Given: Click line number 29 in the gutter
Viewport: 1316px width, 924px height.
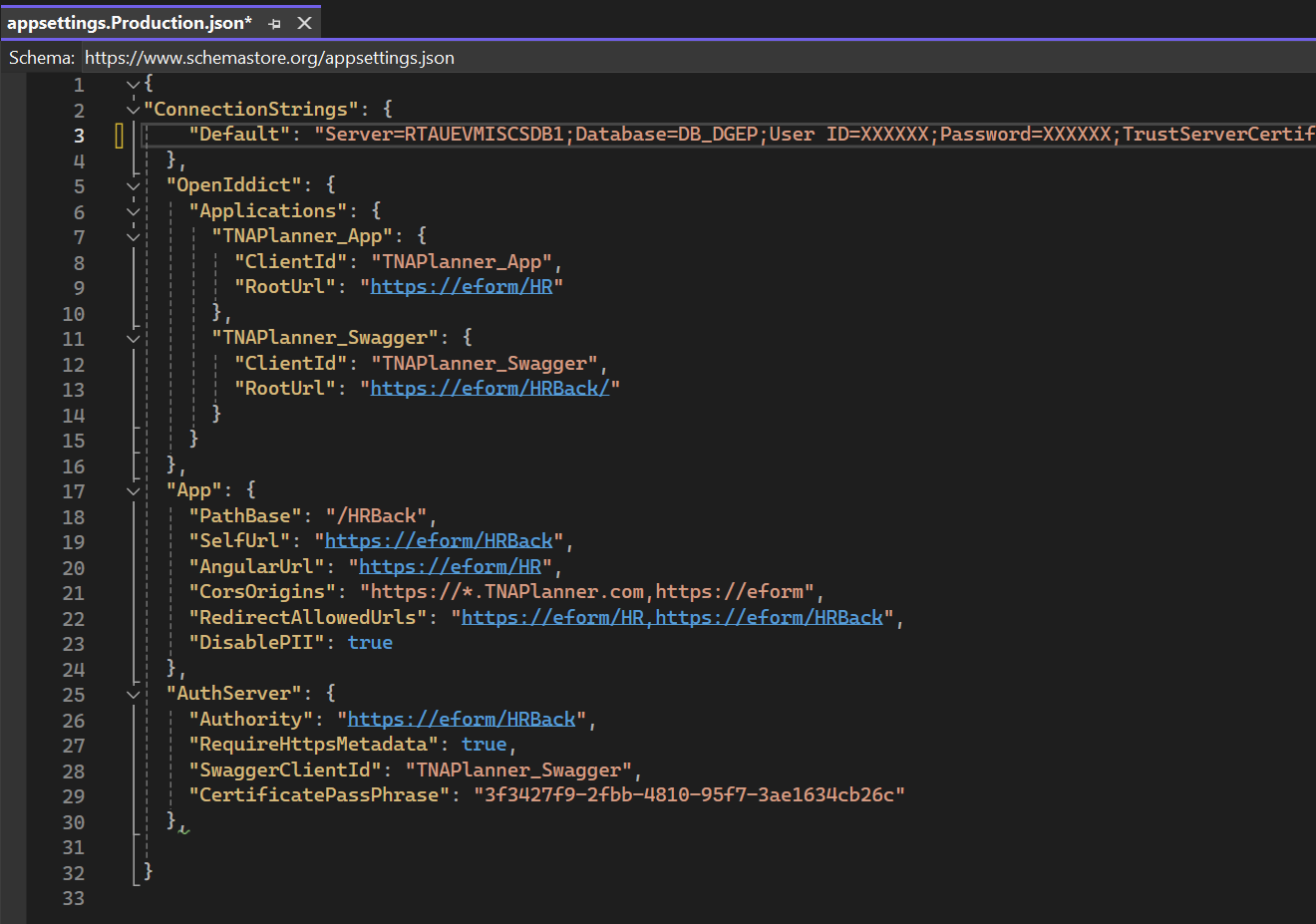Looking at the screenshot, I should [x=74, y=796].
